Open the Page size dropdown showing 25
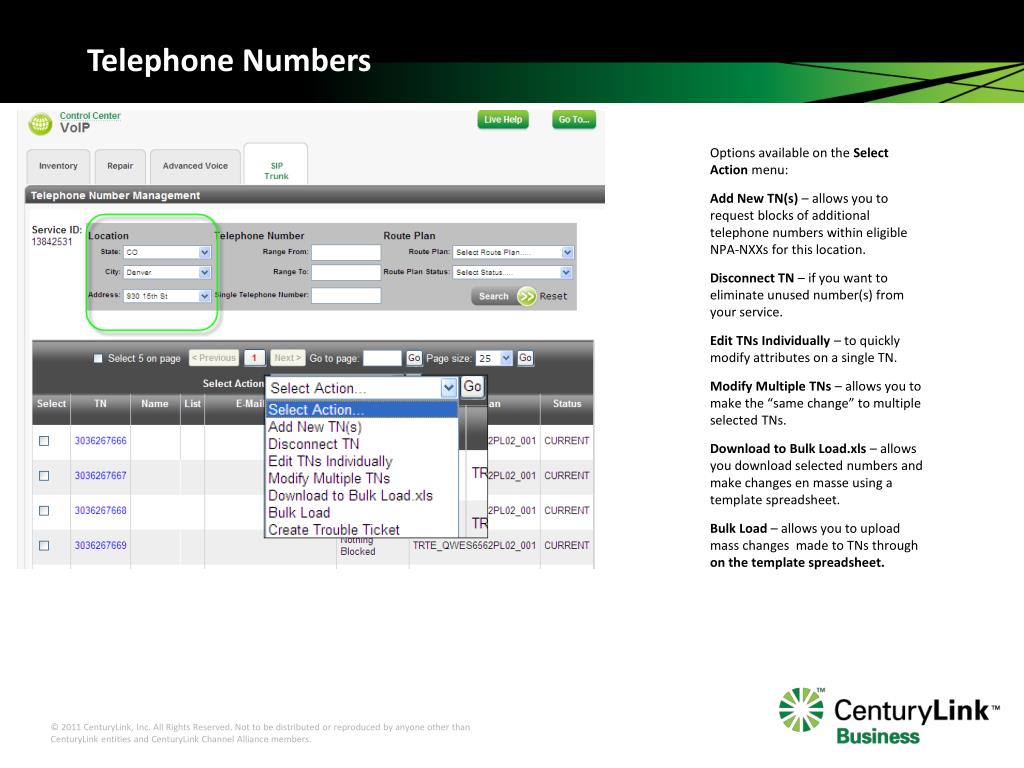Image resolution: width=1024 pixels, height=768 pixels. click(x=494, y=358)
